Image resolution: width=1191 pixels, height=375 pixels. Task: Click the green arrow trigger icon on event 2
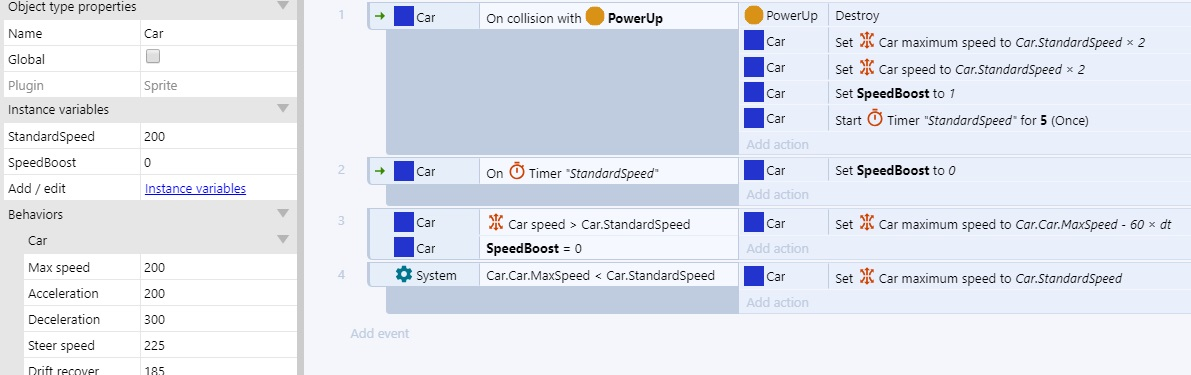[381, 172]
